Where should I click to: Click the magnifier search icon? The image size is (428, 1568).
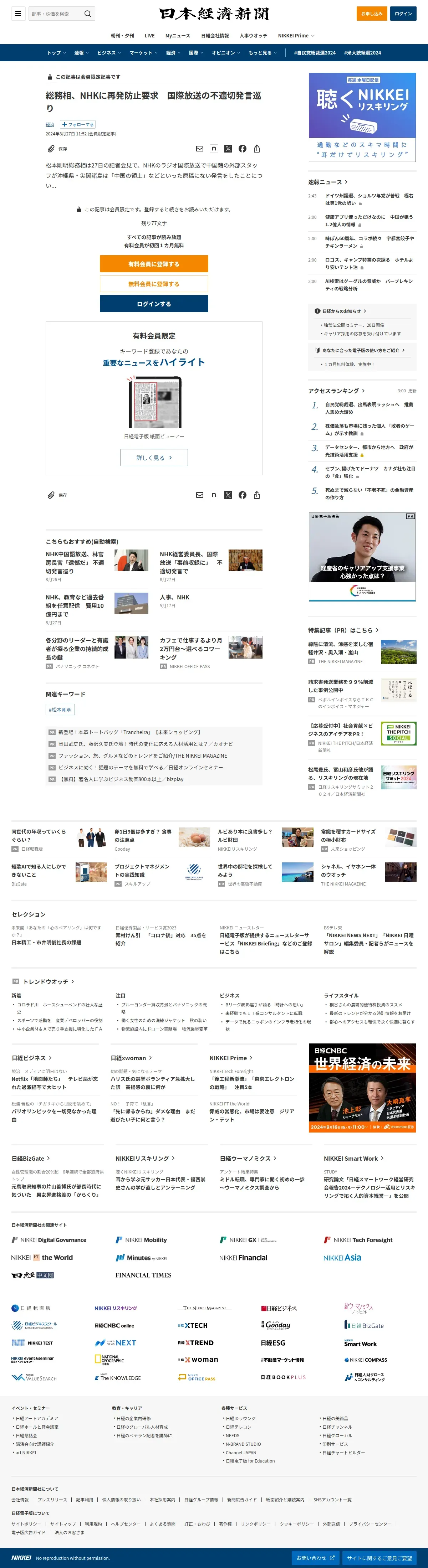click(88, 14)
